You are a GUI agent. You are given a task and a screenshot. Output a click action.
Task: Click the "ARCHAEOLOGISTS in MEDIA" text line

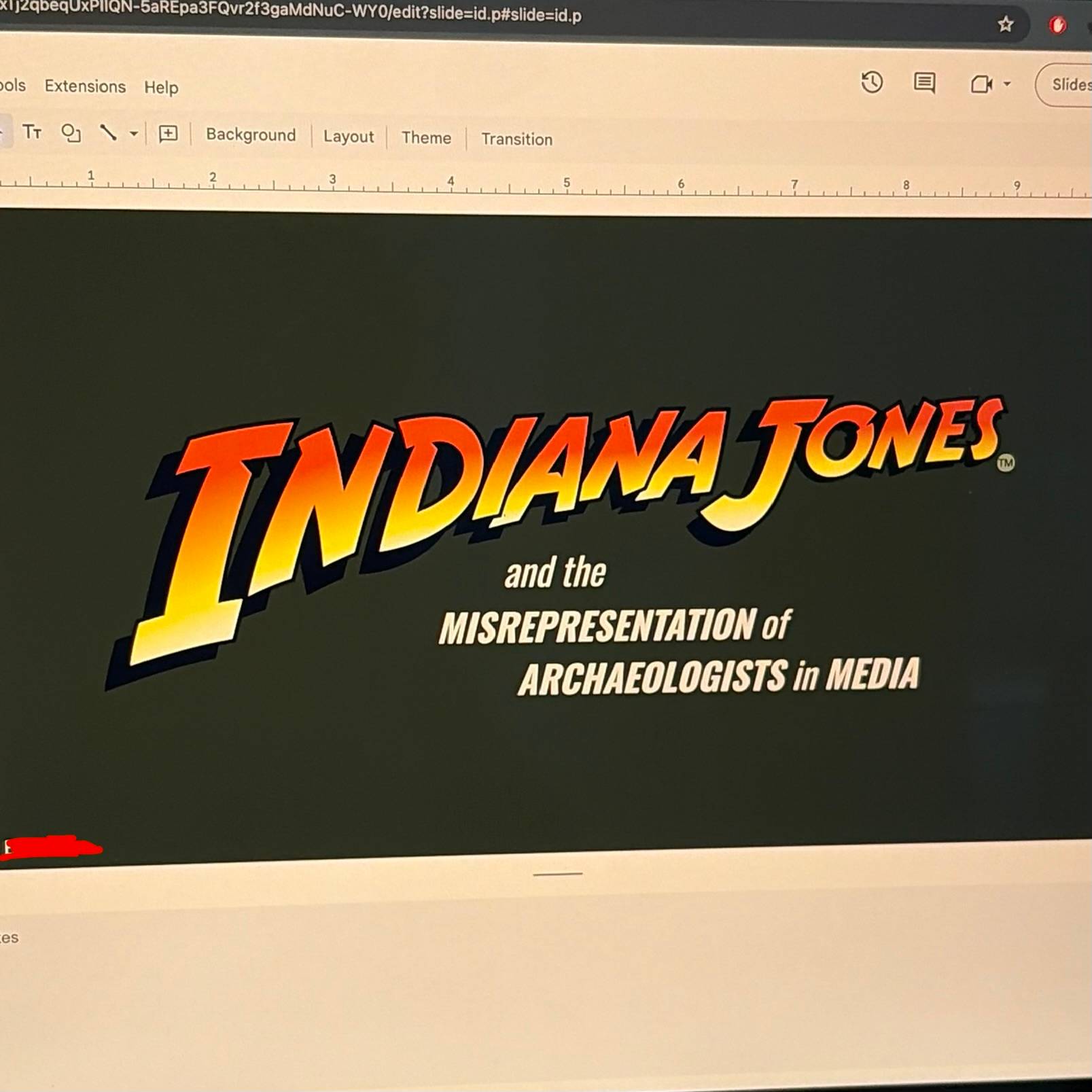point(718,675)
